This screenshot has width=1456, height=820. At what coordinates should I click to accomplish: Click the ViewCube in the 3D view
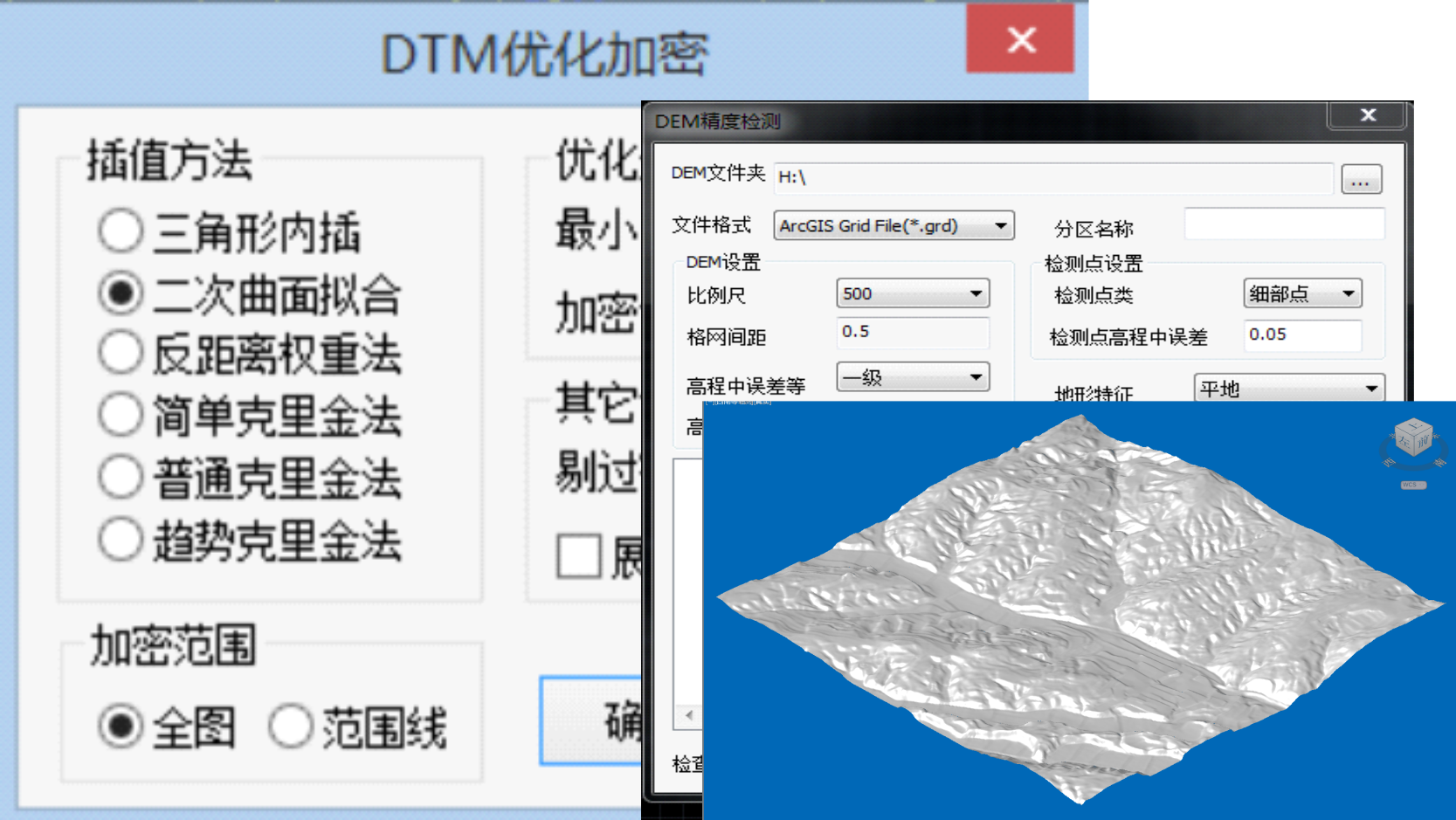click(x=1412, y=438)
